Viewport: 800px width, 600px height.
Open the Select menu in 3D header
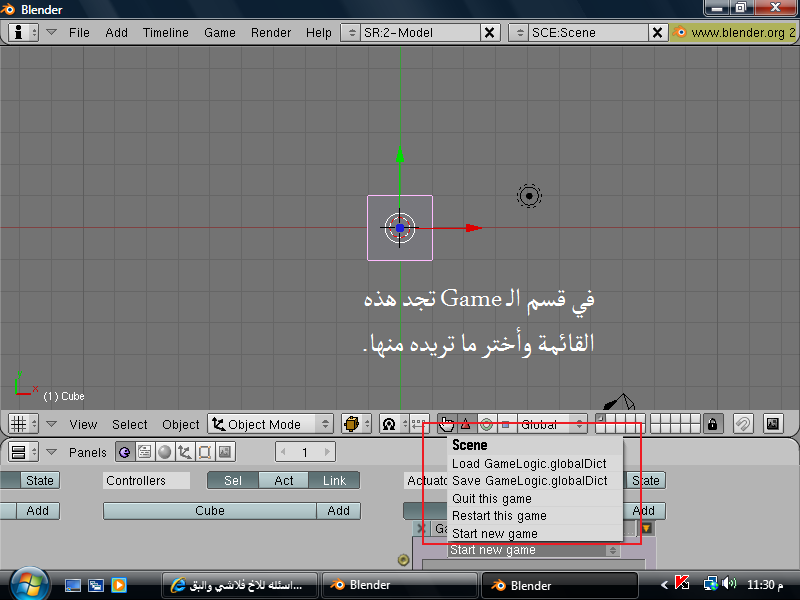pos(130,424)
